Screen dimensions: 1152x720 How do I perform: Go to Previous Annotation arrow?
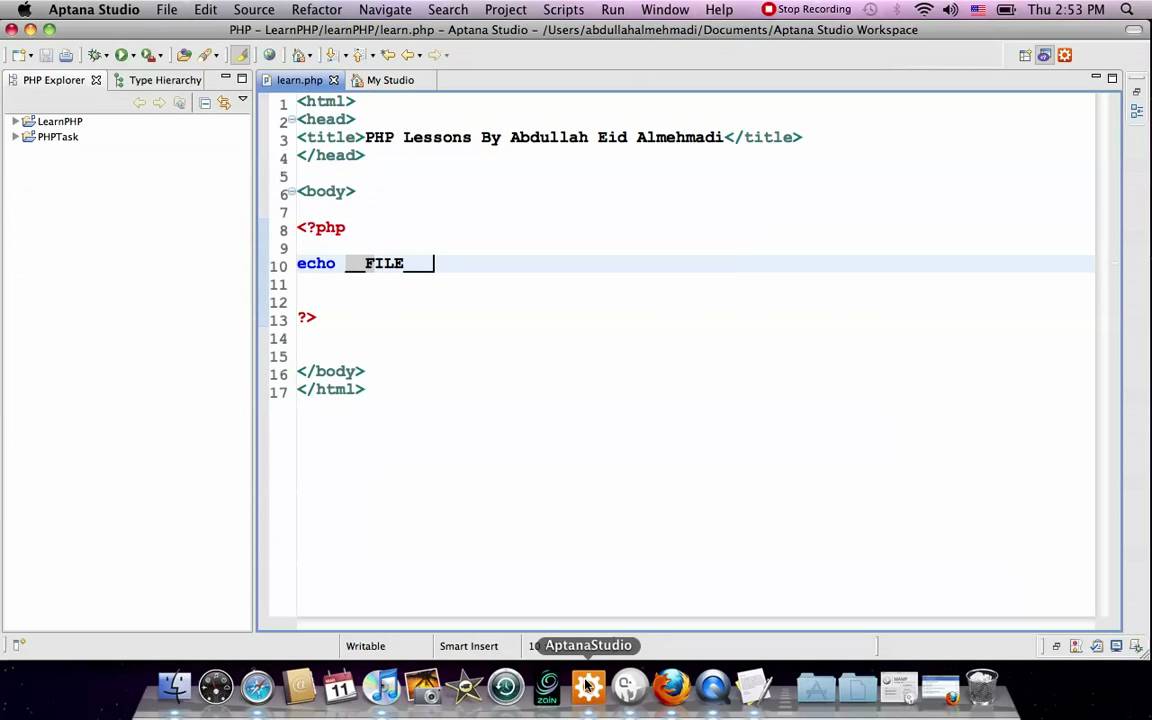point(359,55)
